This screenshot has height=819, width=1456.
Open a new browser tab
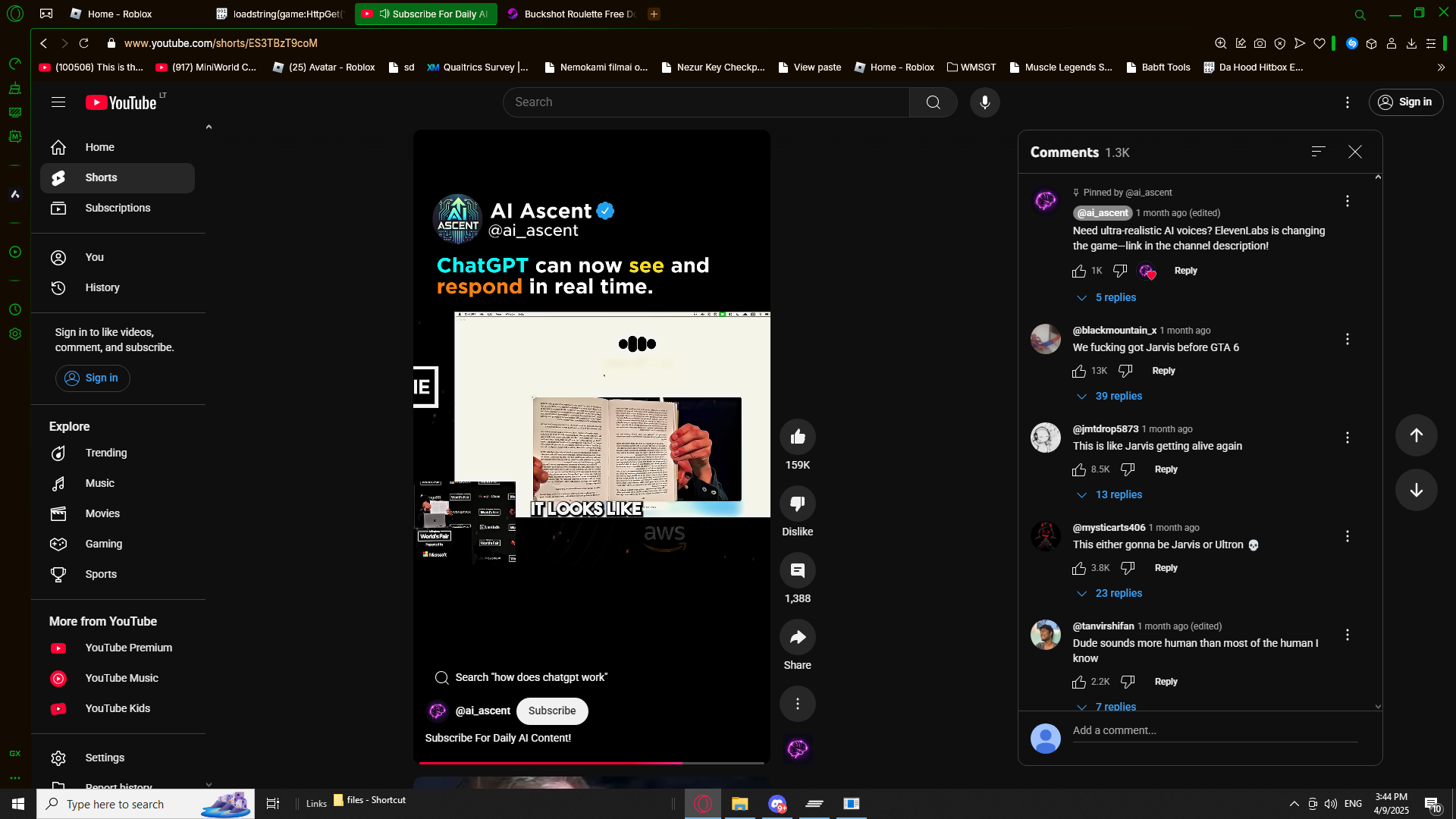(x=654, y=14)
